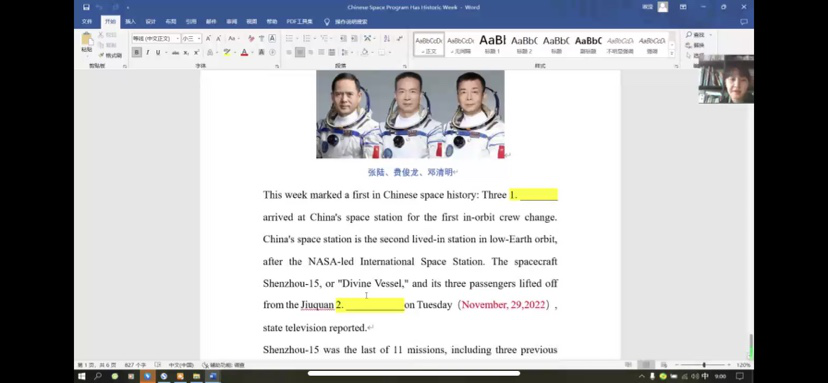
Task: Open the font name dropdown
Action: (156, 39)
